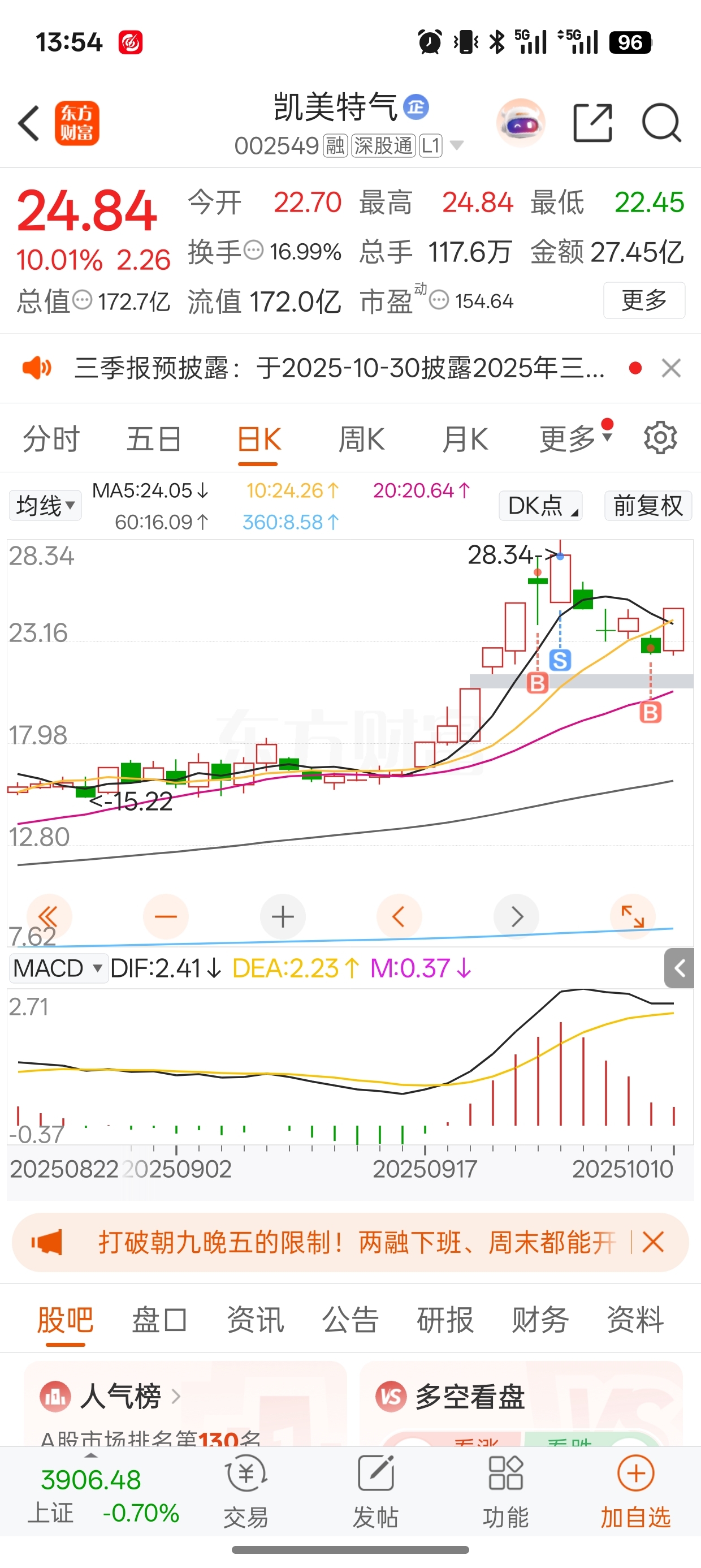The image size is (701, 1568).
Task: Tap the DIF:2.41 MACD value
Action: (x=166, y=968)
